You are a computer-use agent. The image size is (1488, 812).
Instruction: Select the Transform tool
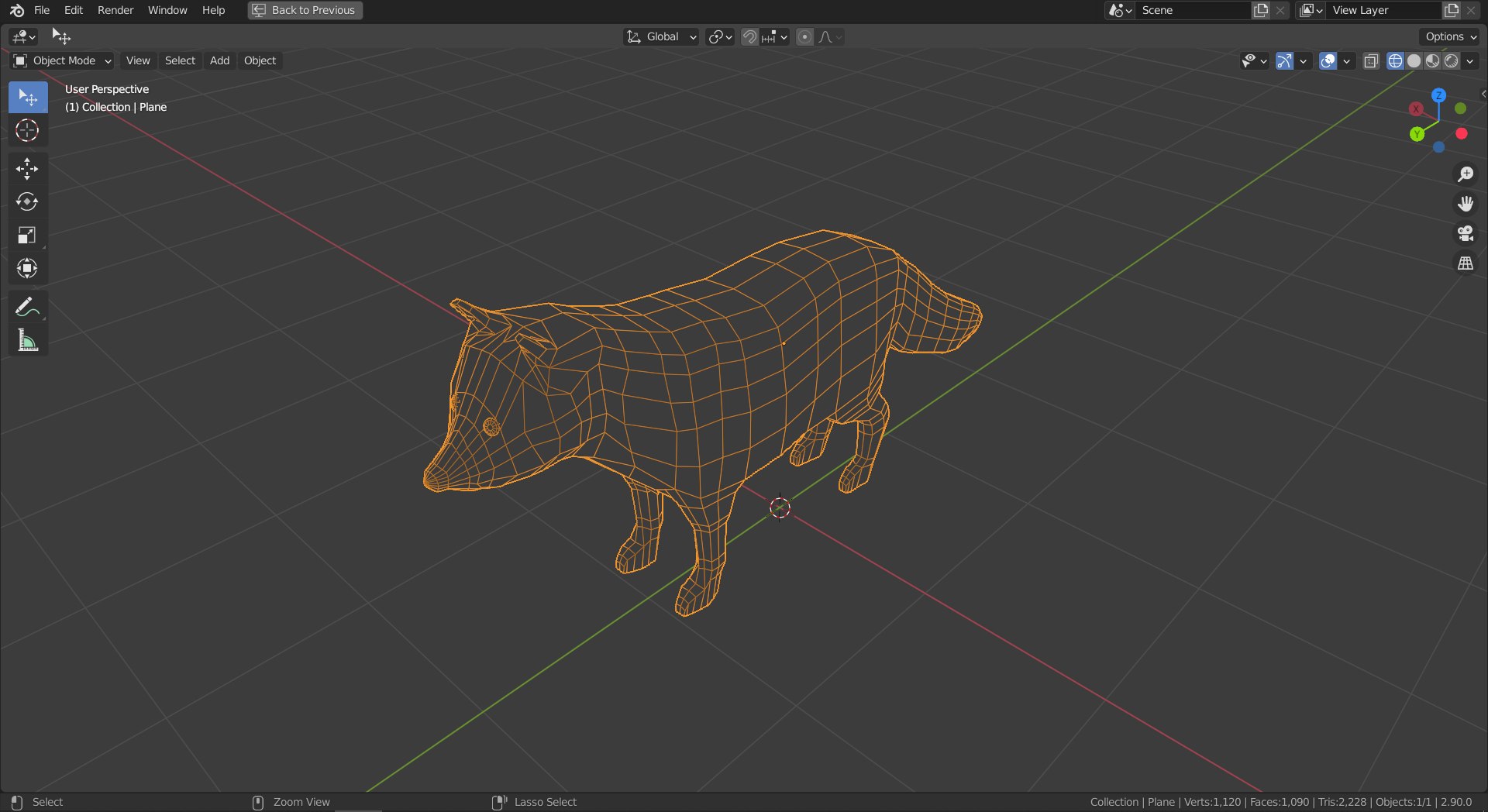(x=28, y=269)
